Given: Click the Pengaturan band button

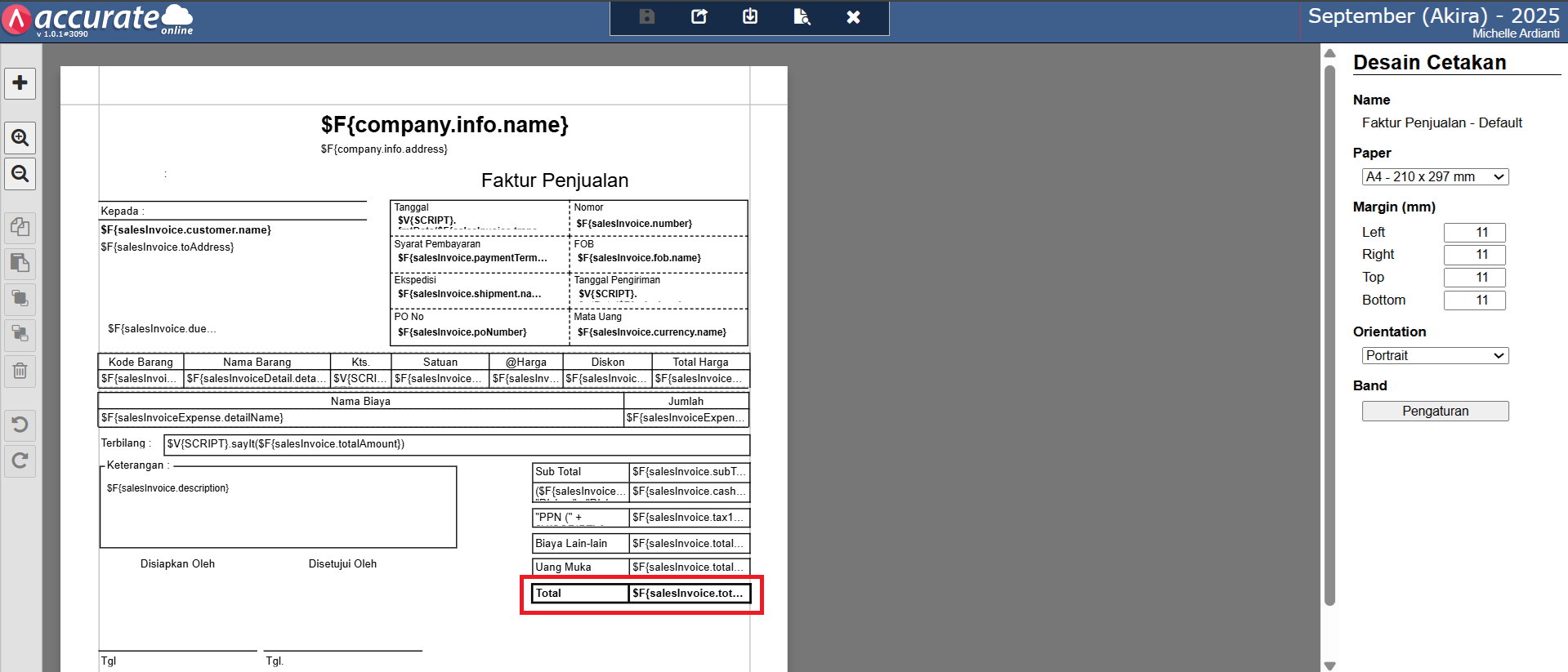Looking at the screenshot, I should tap(1435, 412).
